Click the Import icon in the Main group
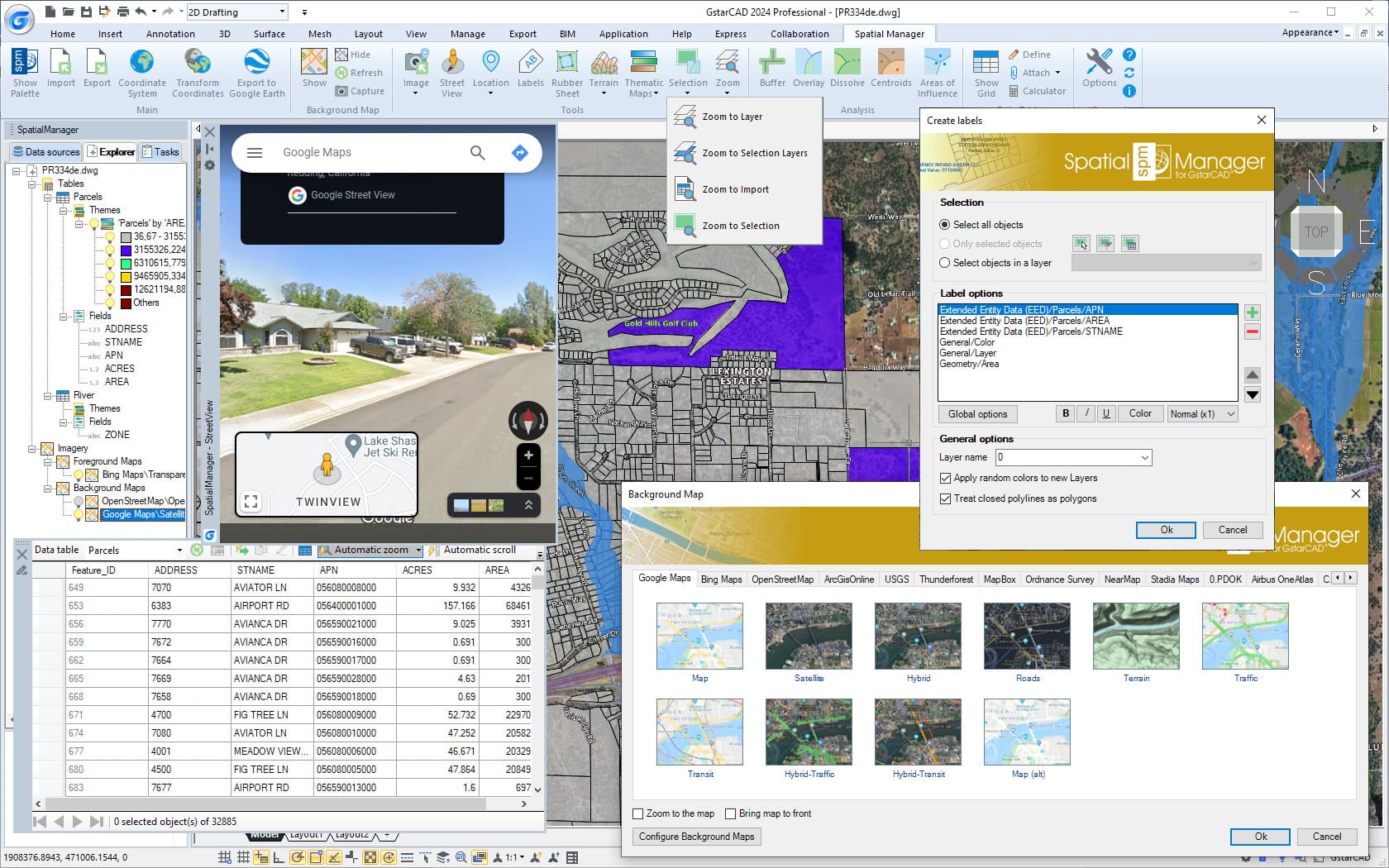The image size is (1389, 868). coord(60,68)
